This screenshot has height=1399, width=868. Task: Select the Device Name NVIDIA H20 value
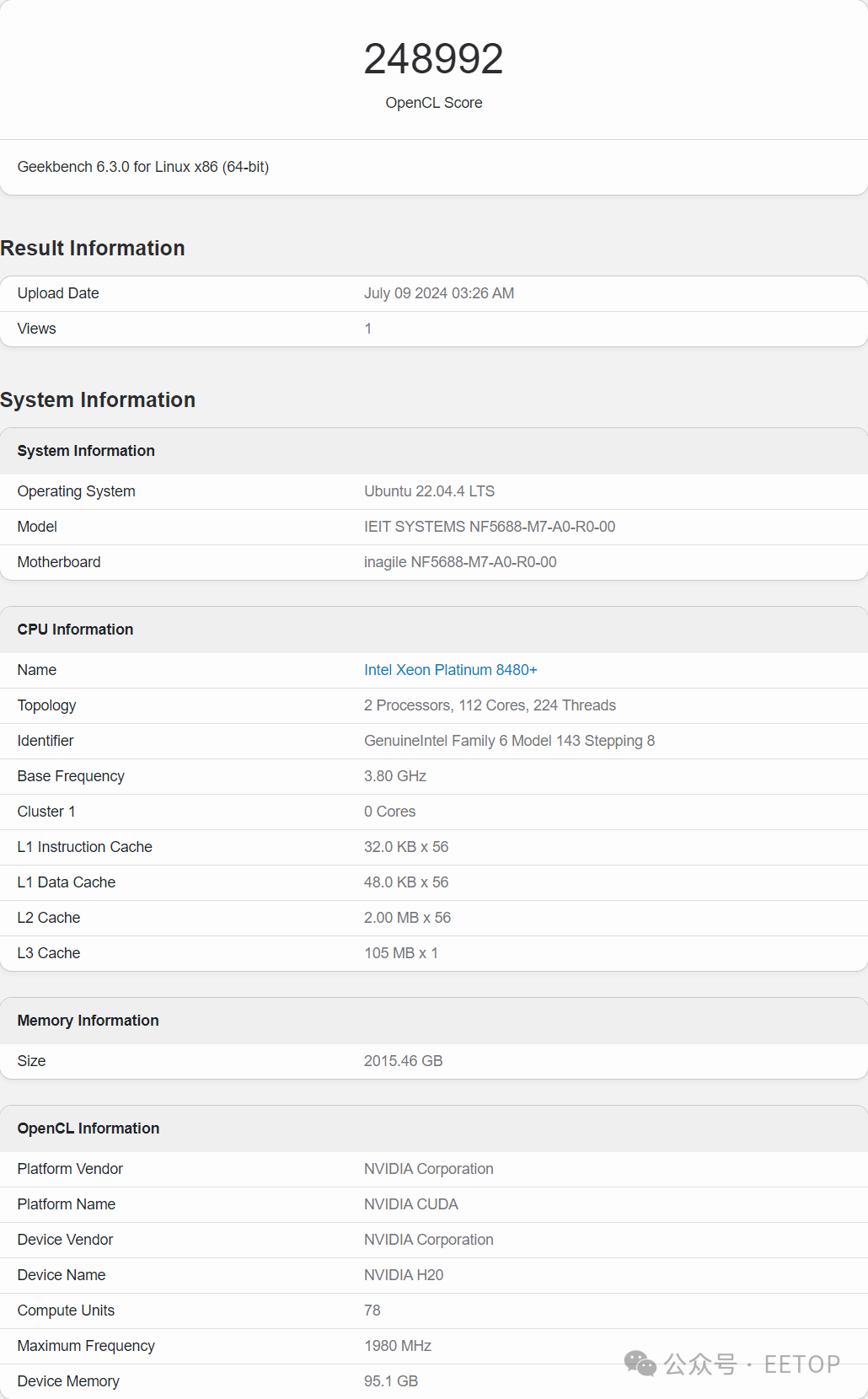coord(404,1275)
